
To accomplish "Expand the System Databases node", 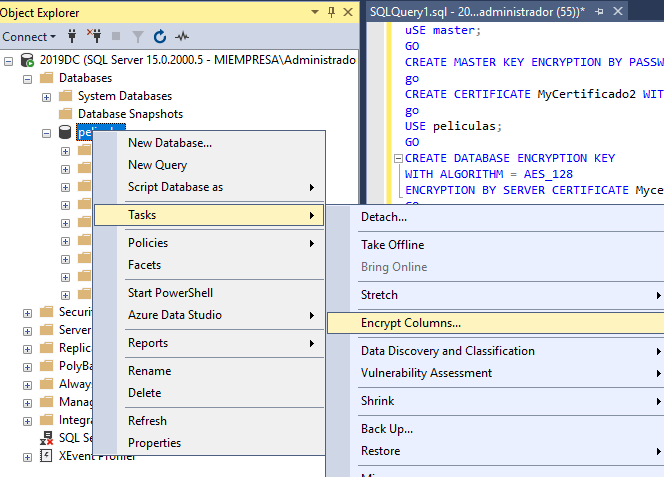I will pos(47,96).
